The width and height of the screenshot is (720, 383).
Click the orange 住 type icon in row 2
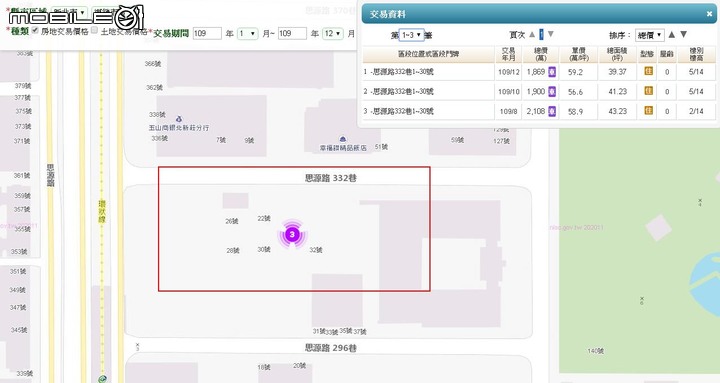pos(648,91)
